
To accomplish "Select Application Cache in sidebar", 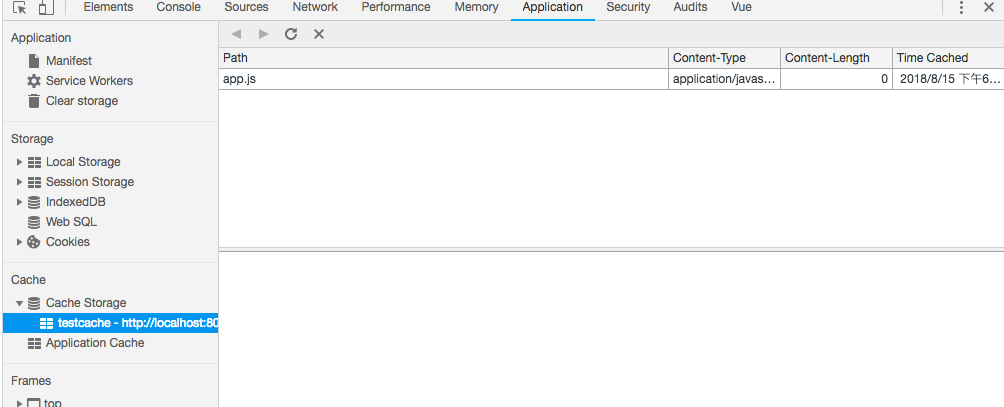I will [x=94, y=343].
